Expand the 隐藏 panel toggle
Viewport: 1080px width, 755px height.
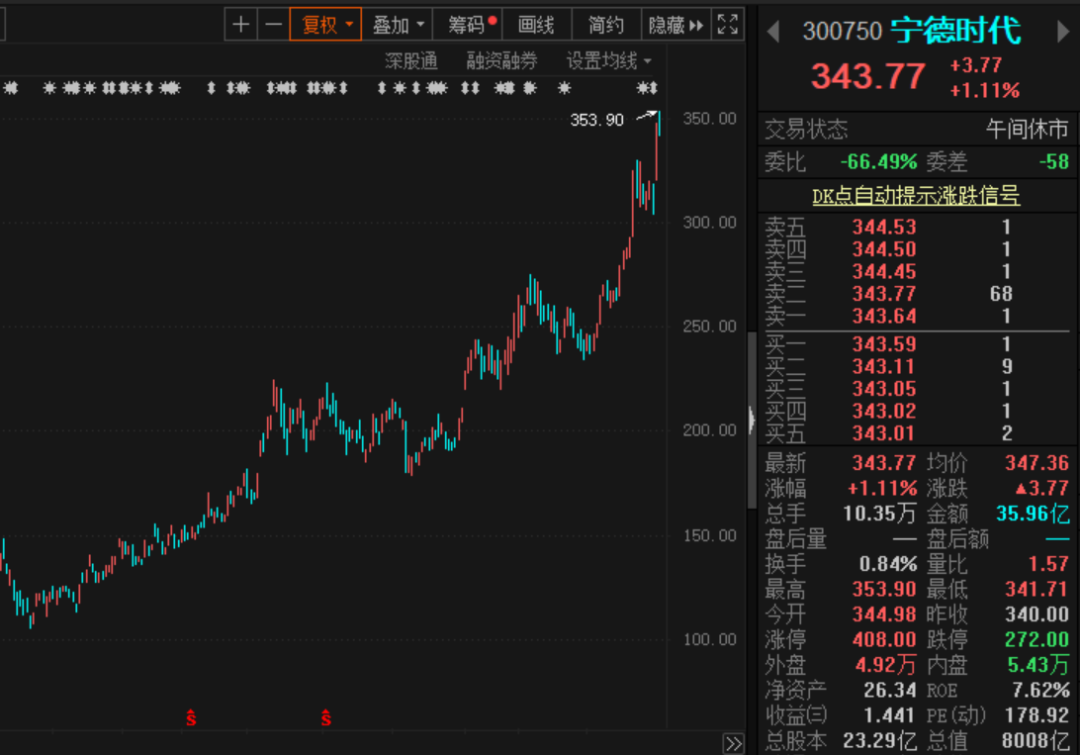[x=675, y=25]
